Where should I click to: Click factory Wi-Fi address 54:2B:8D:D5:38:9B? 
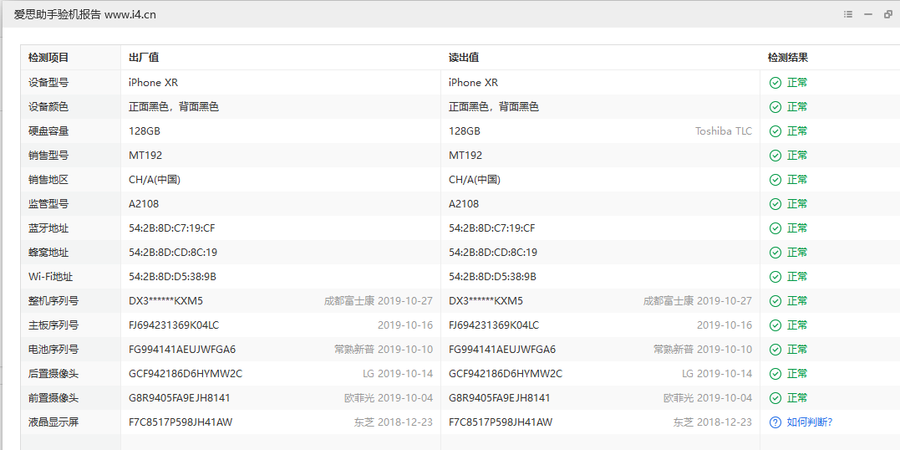[173, 277]
